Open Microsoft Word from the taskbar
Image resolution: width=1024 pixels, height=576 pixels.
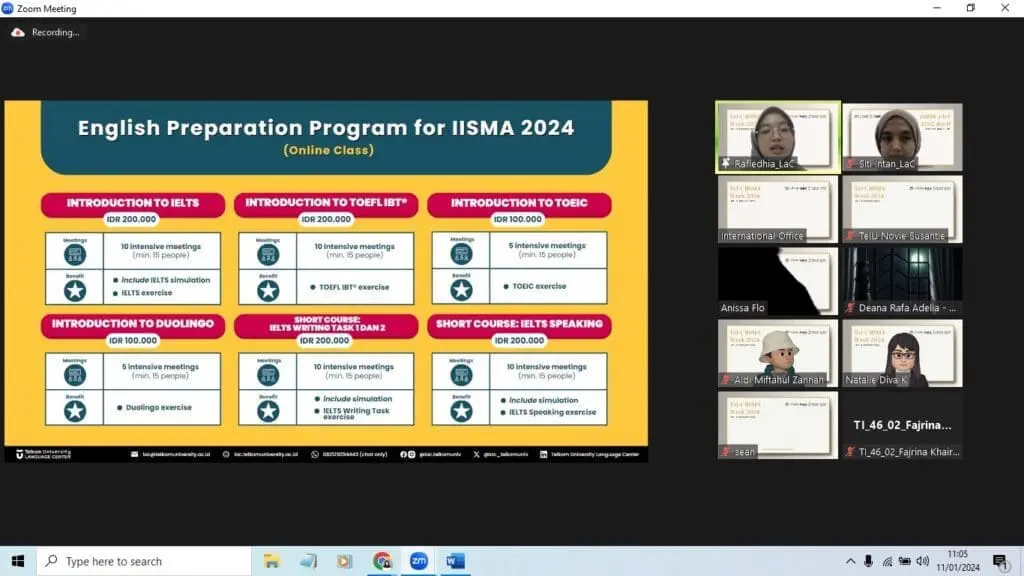click(x=456, y=561)
